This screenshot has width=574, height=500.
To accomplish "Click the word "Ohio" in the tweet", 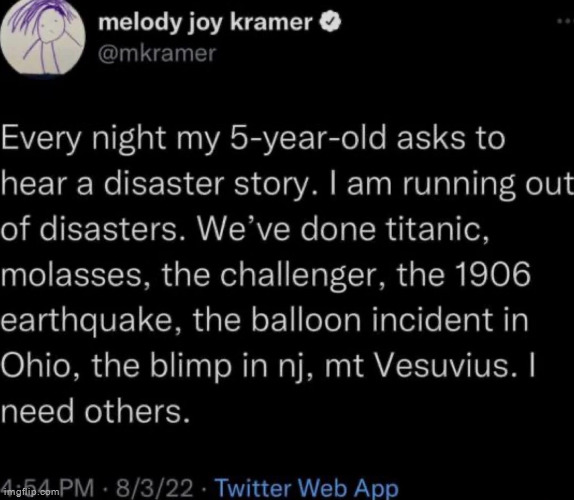I will (40, 366).
